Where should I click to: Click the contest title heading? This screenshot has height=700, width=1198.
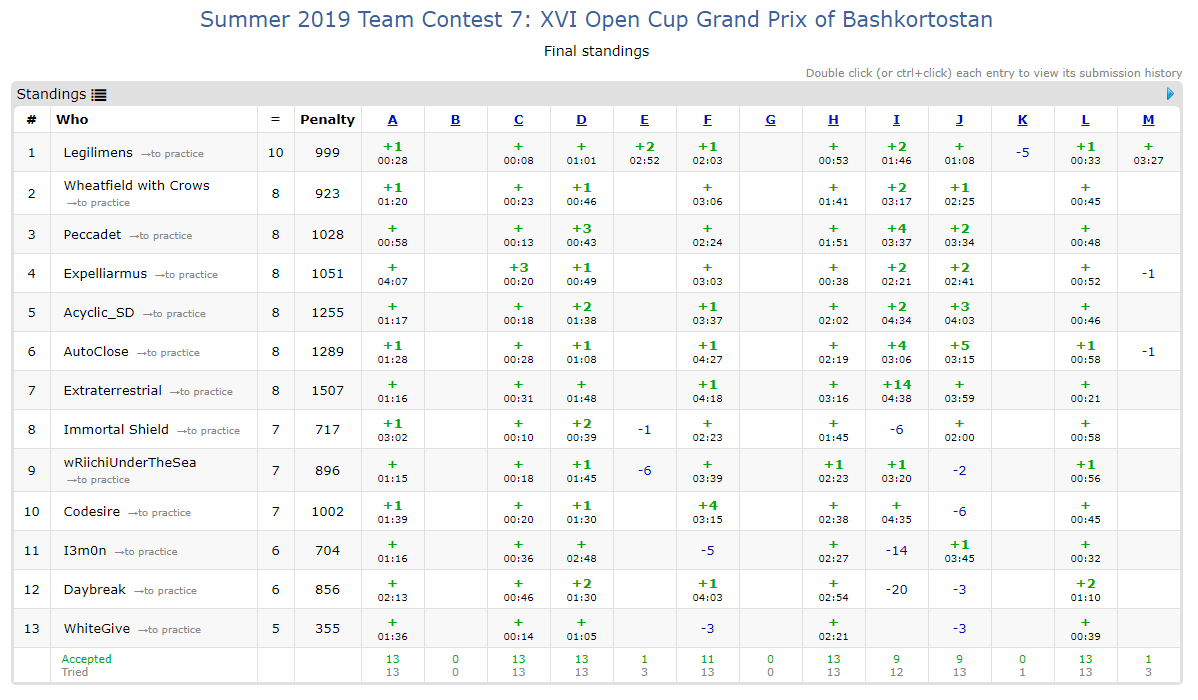tap(596, 20)
